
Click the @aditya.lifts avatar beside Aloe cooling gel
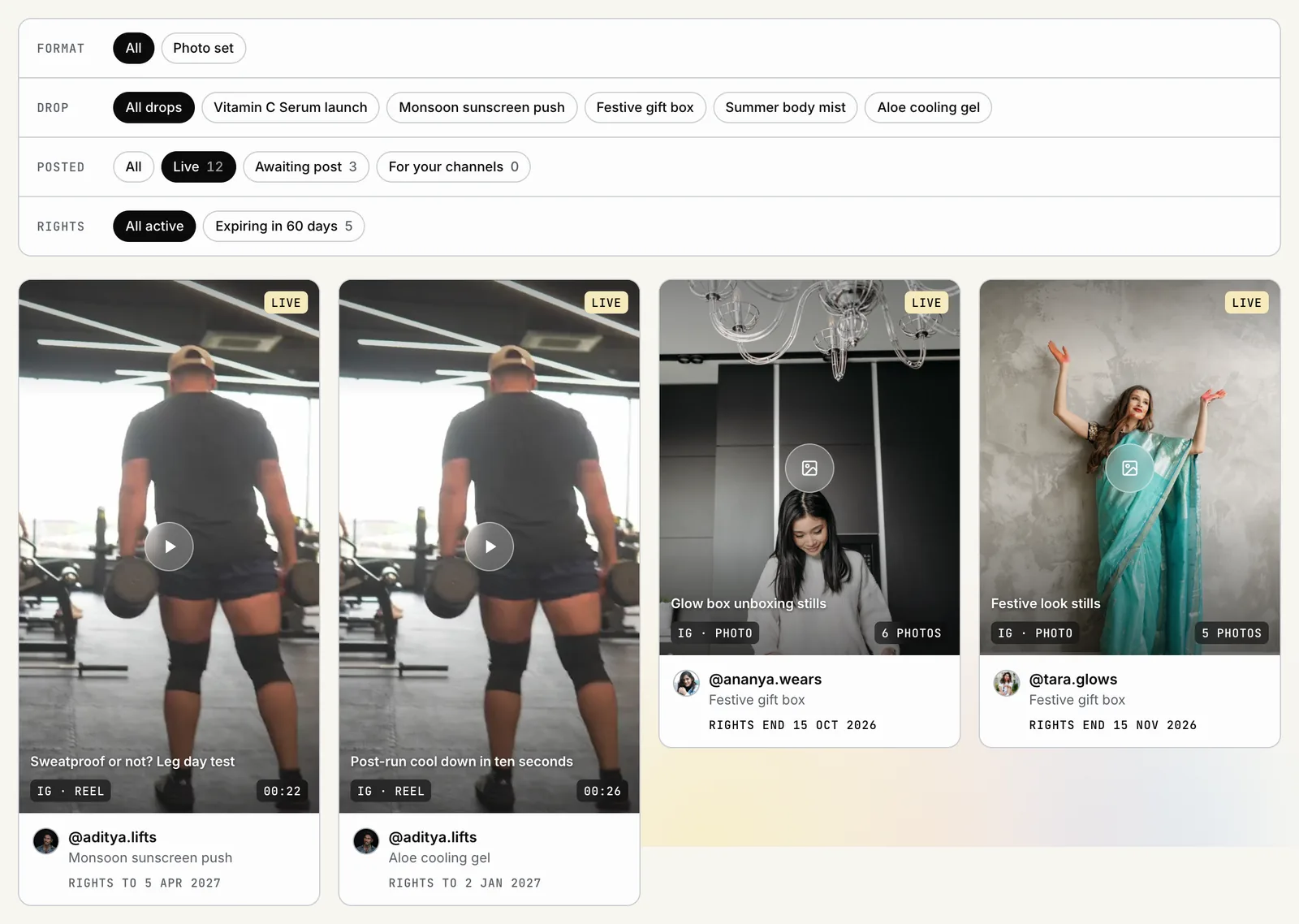click(366, 840)
